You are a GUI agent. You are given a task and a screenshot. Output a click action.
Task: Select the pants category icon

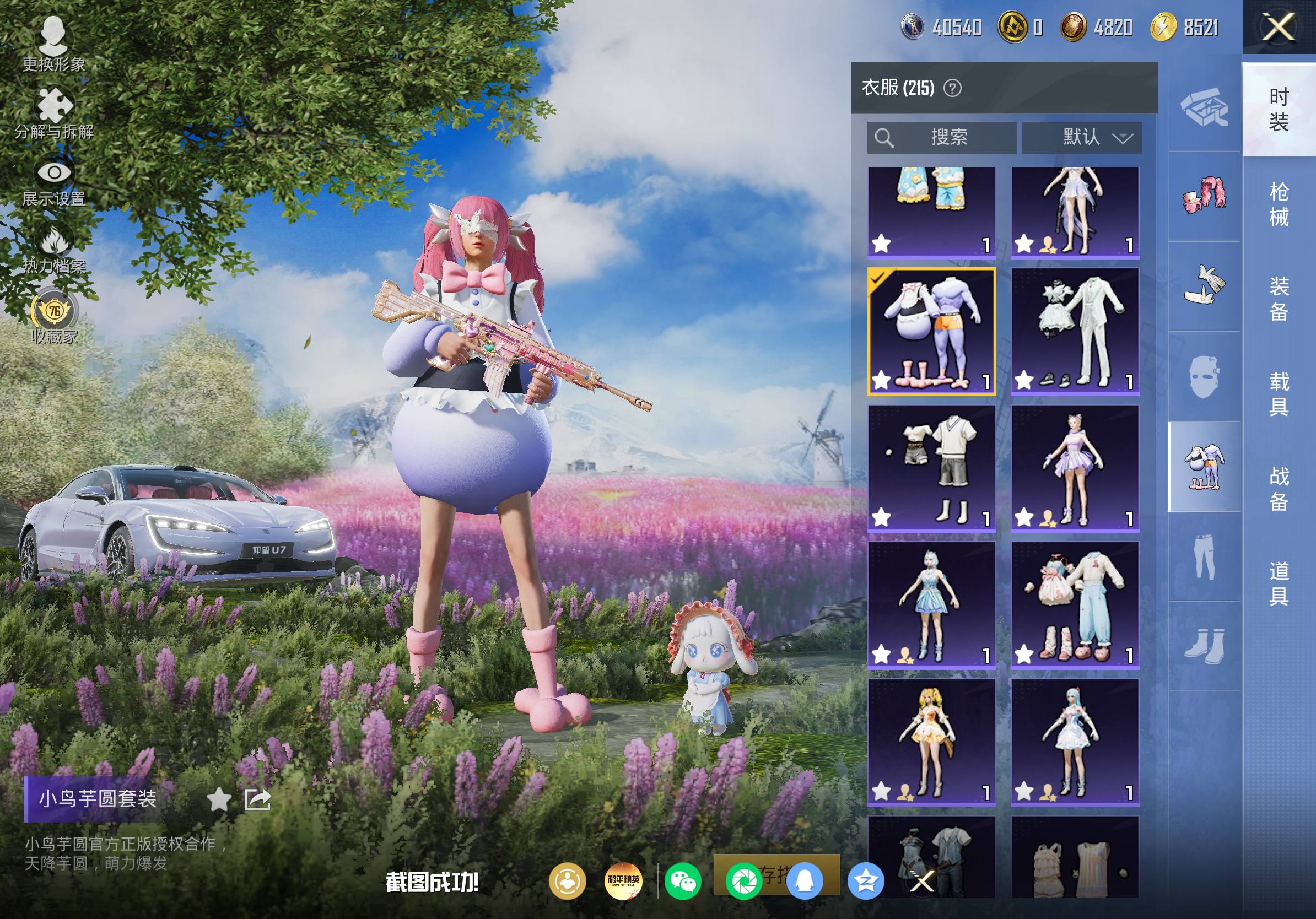coord(1204,556)
